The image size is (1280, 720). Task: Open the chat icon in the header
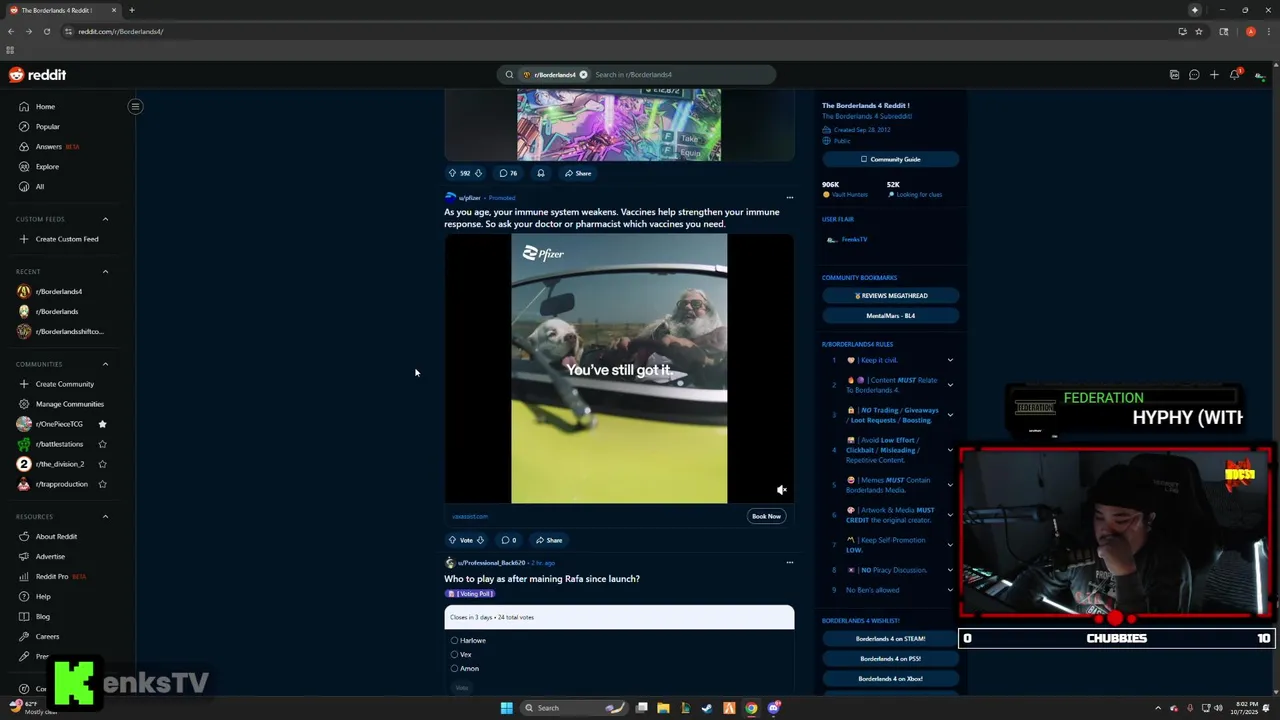pos(1194,75)
